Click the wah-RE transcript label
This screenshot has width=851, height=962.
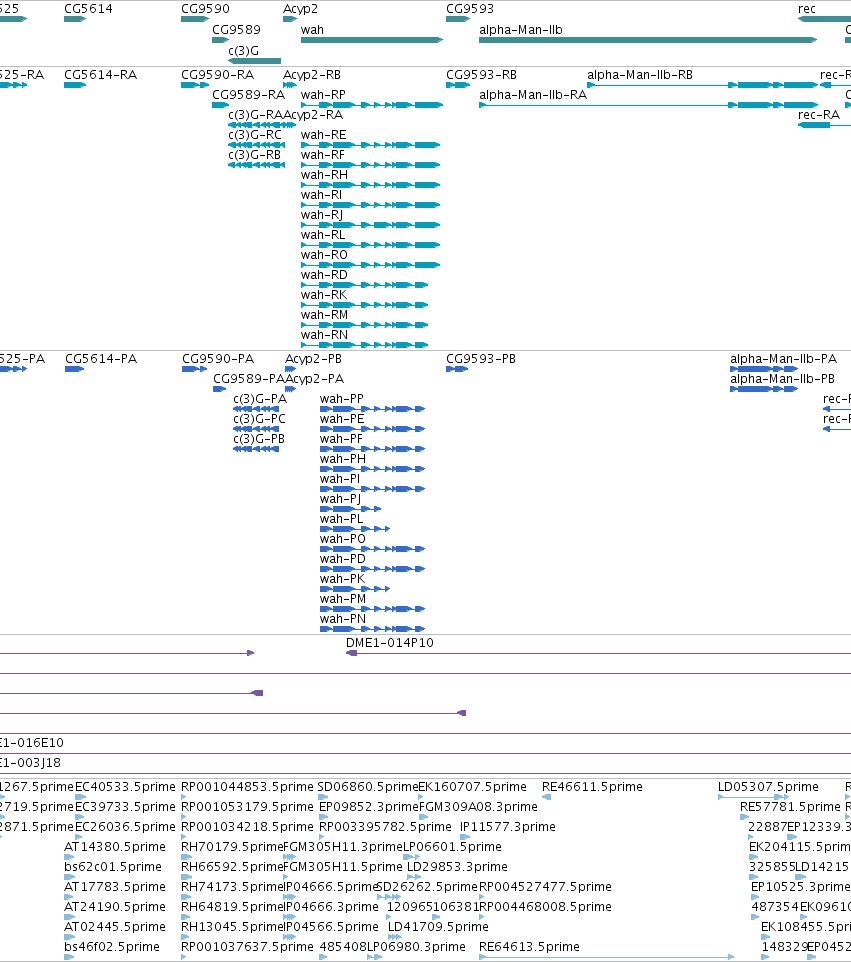(323, 135)
